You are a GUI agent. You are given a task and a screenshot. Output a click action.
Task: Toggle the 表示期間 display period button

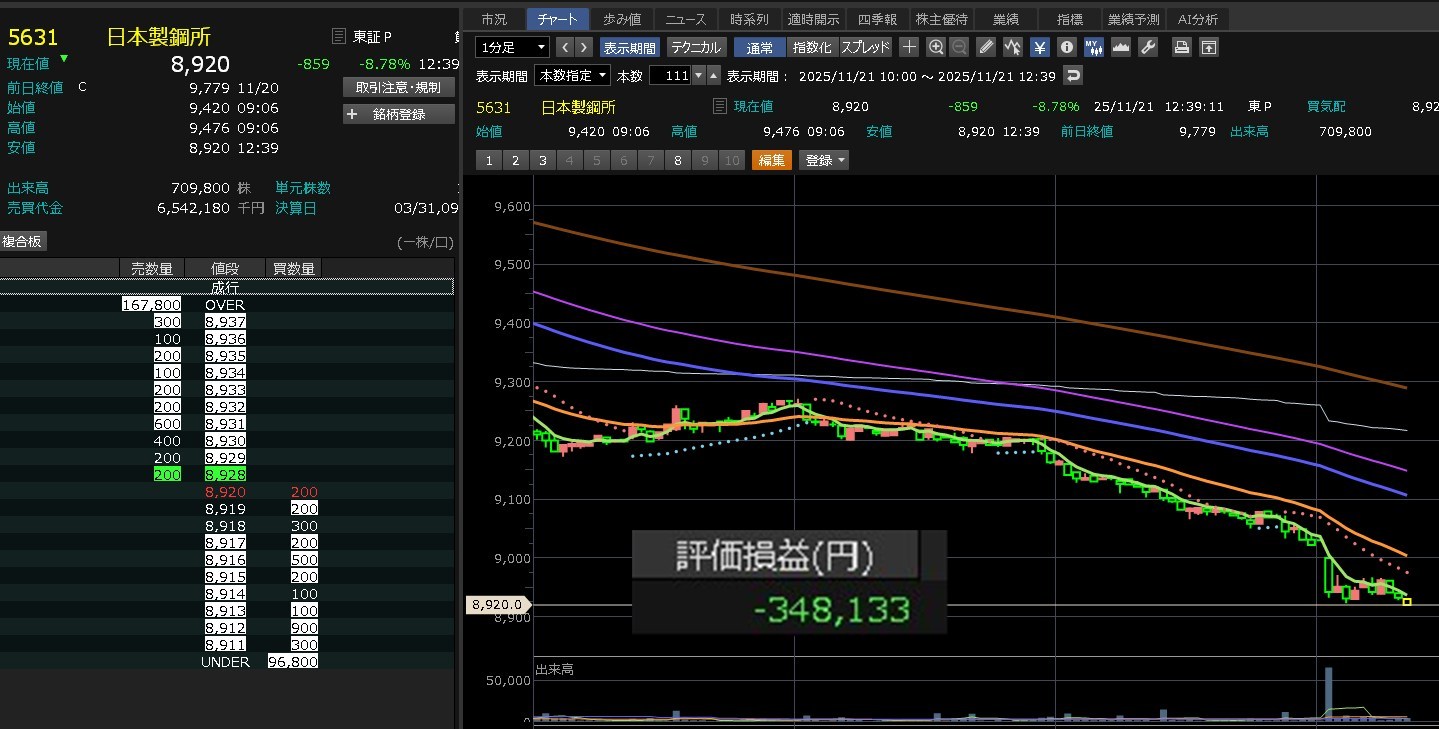point(629,47)
